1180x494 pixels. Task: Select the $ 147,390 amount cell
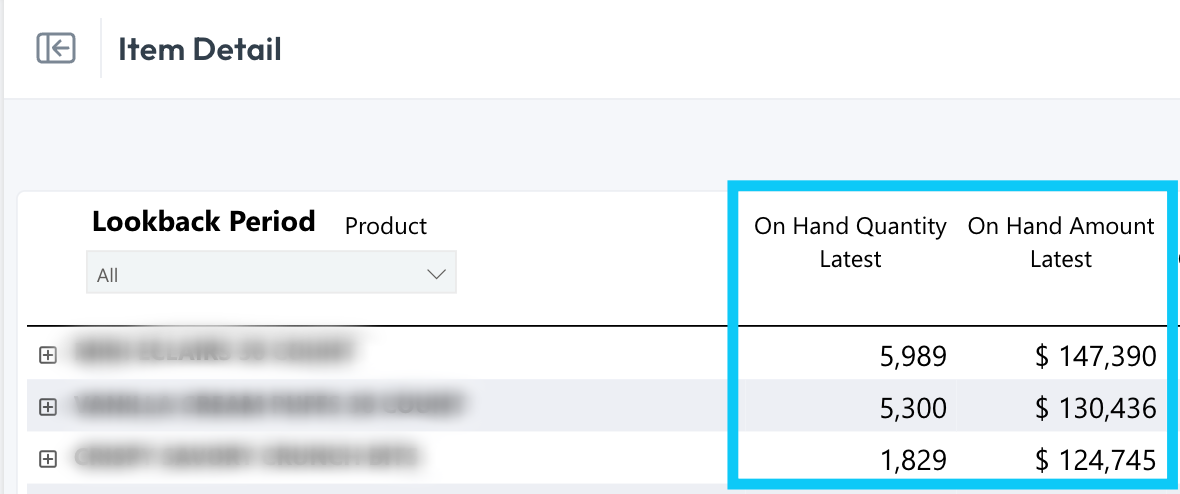(1095, 356)
